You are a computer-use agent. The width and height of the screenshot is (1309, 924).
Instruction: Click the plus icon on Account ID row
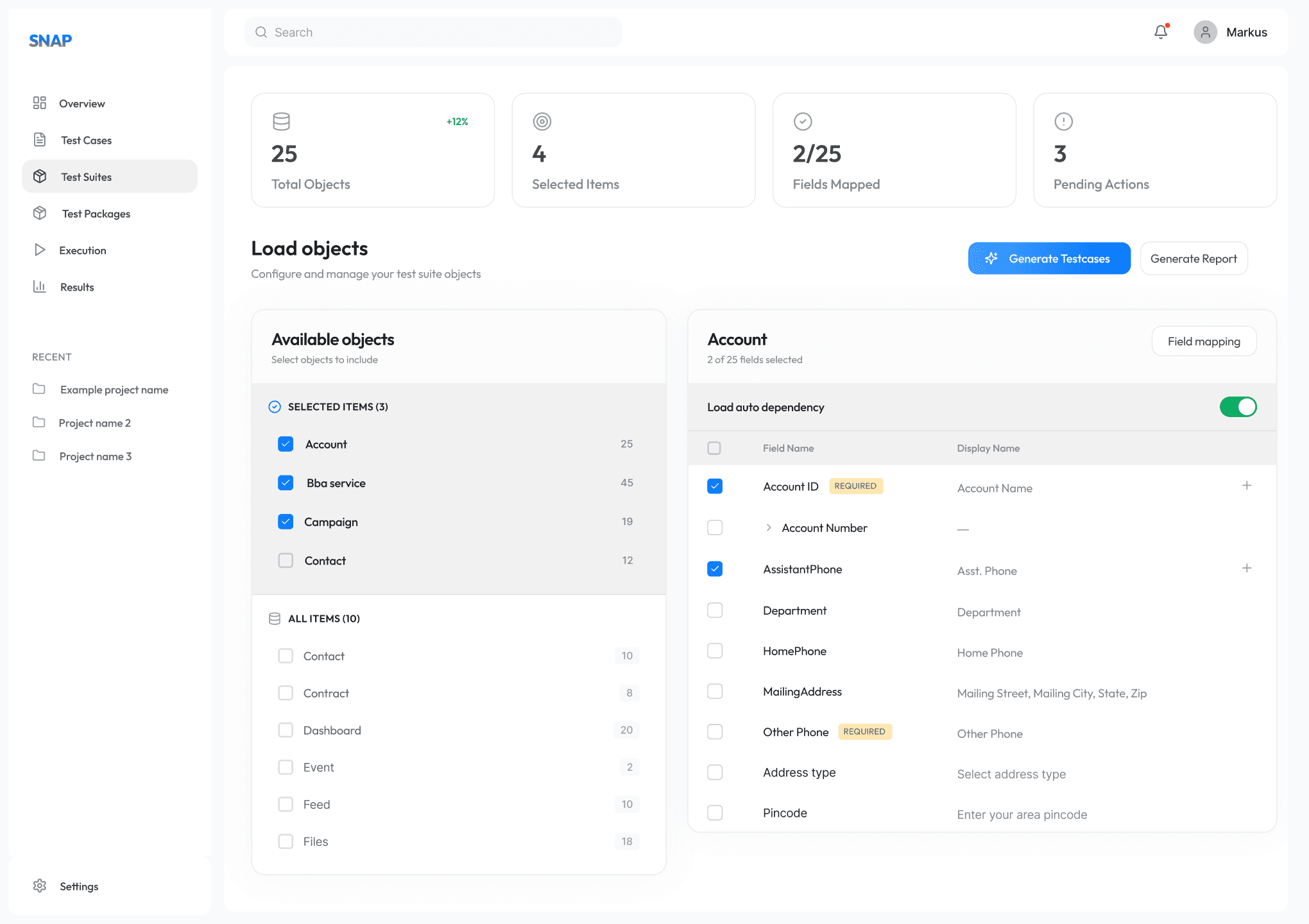1246,486
